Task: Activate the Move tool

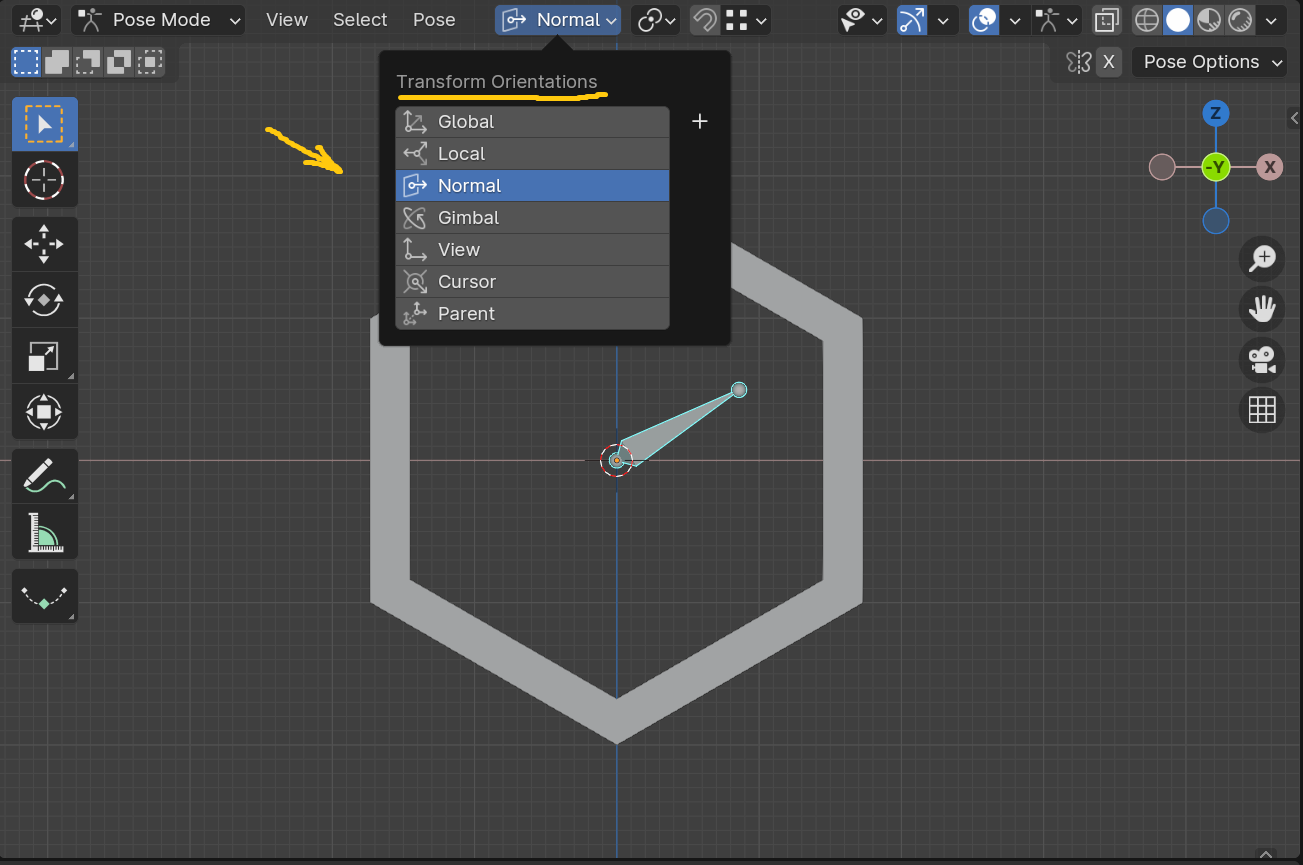Action: pos(44,244)
